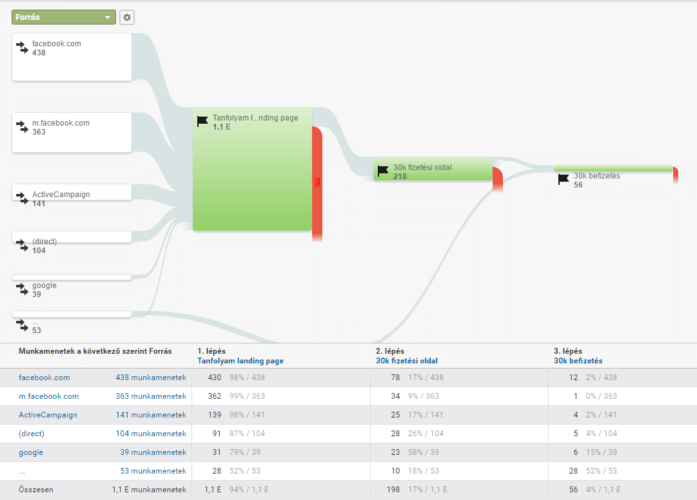Image resolution: width=697 pixels, height=500 pixels.
Task: Click '1,1 E munkamenetek' in totals row
Action: click(149, 489)
